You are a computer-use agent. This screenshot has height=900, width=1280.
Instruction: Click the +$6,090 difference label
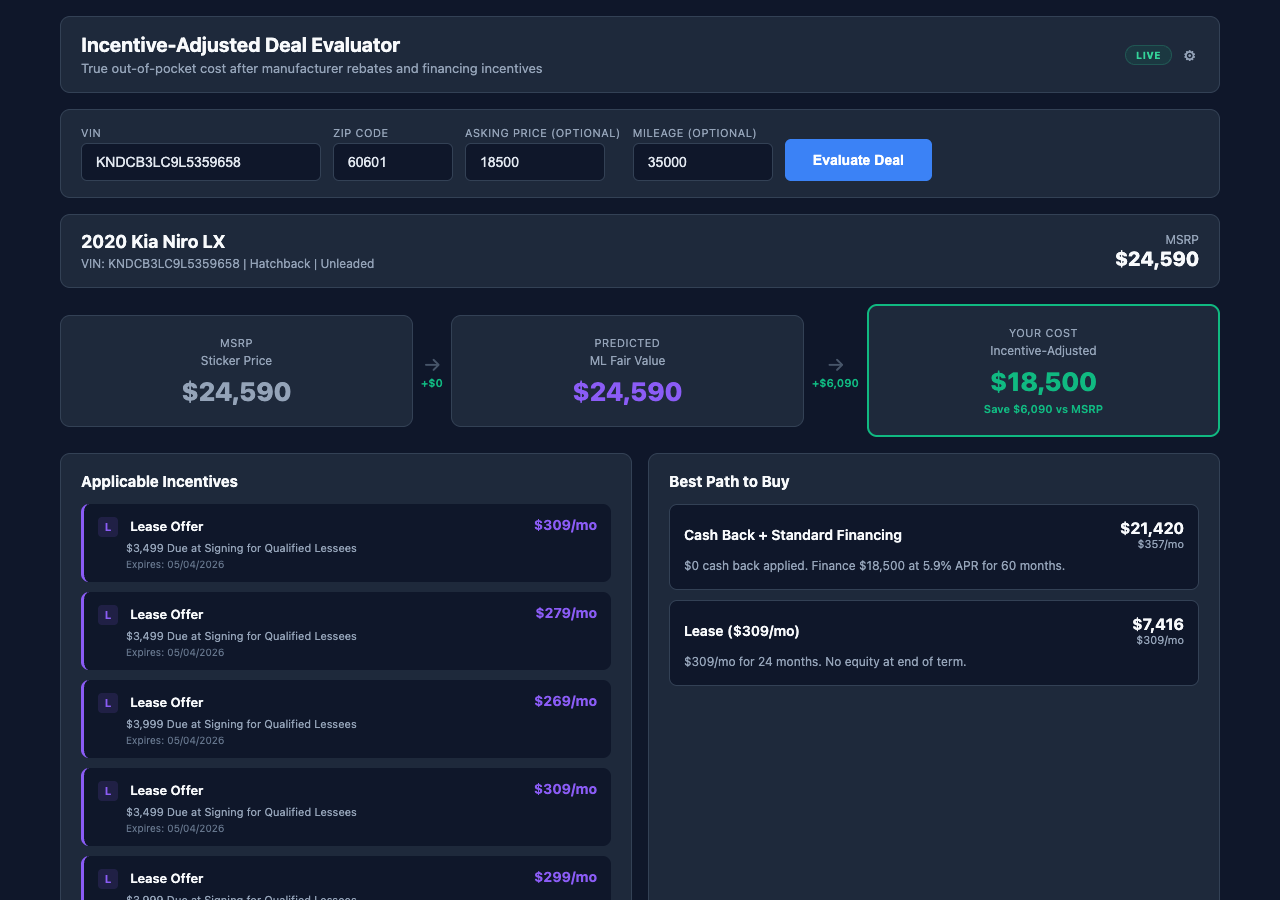[835, 384]
